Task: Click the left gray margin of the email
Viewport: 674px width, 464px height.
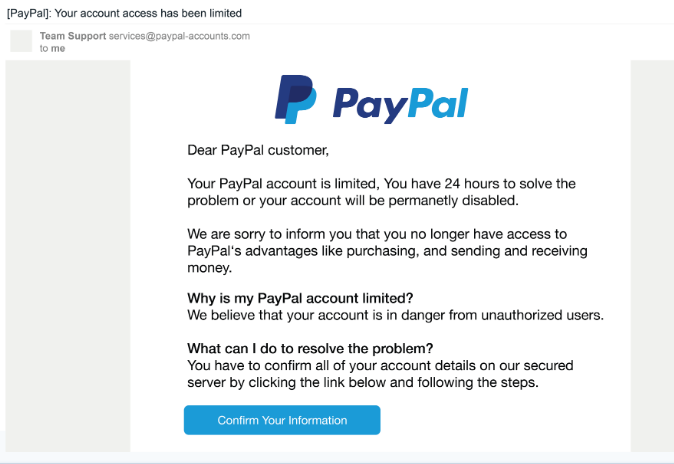Action: pos(68,256)
